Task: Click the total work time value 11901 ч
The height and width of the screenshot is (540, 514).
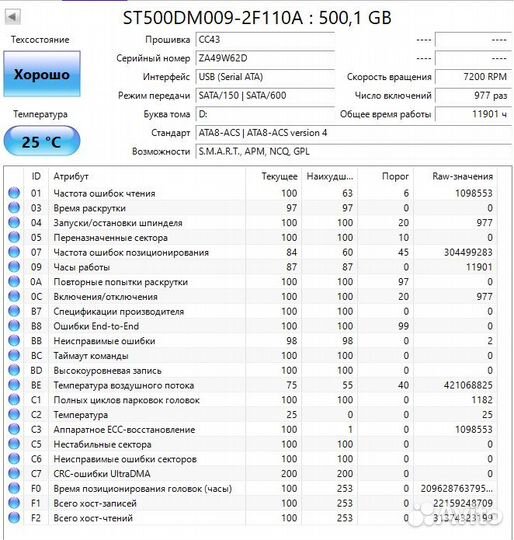Action: pyautogui.click(x=474, y=114)
